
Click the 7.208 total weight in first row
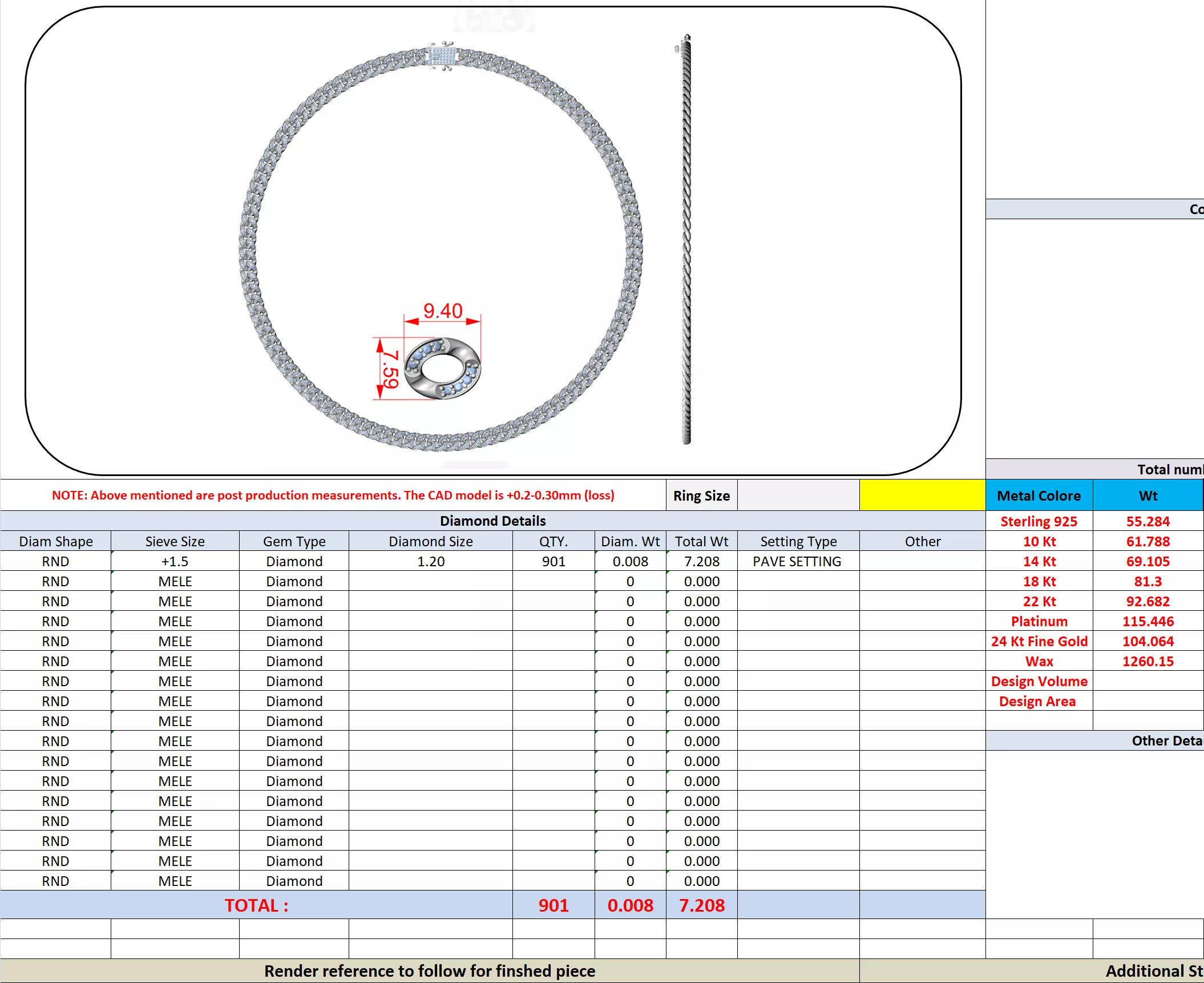pos(701,561)
